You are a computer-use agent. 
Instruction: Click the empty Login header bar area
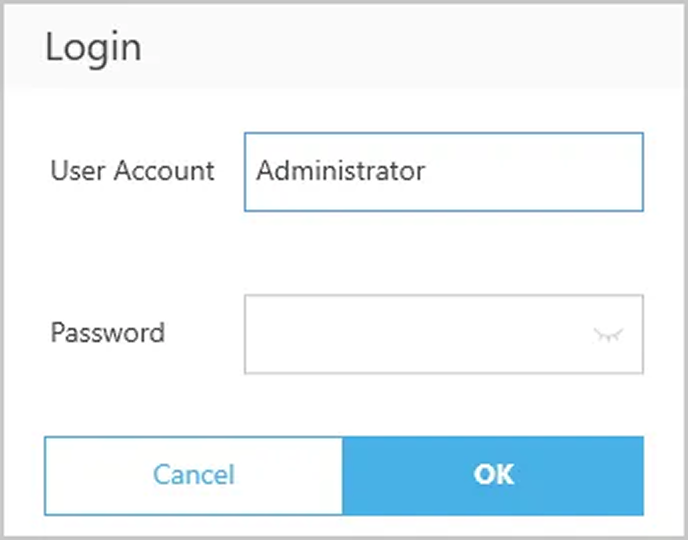click(400, 47)
